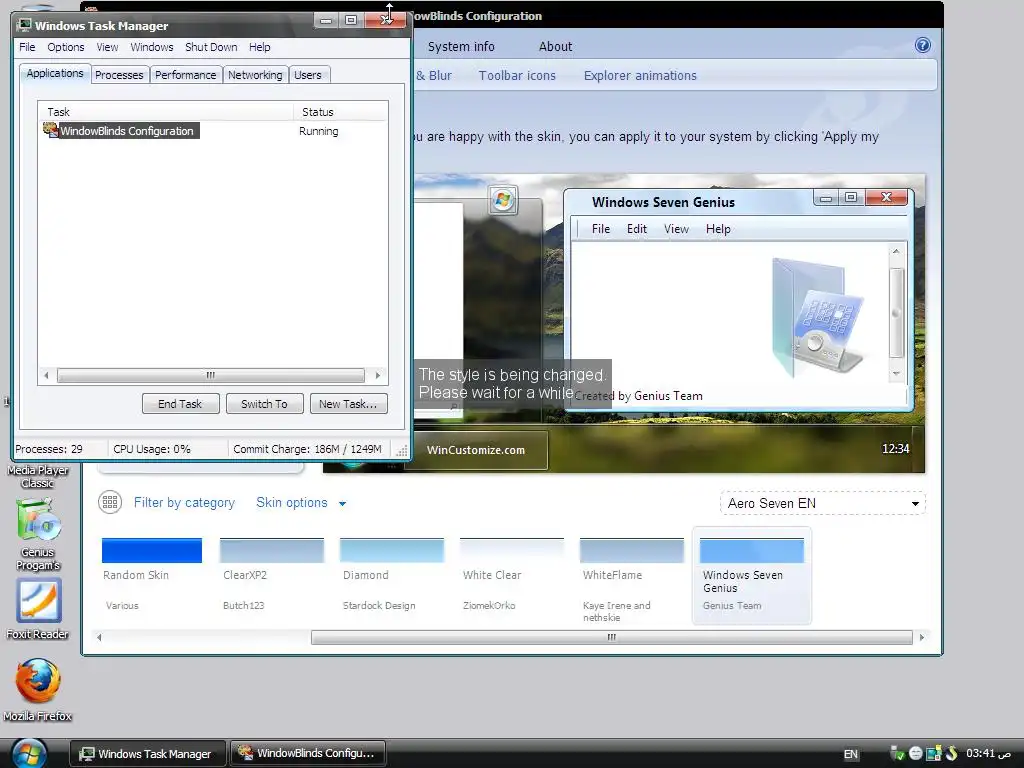The height and width of the screenshot is (768, 1024).
Task: Open the Shut Down menu in Task Manager
Action: pyautogui.click(x=211, y=47)
